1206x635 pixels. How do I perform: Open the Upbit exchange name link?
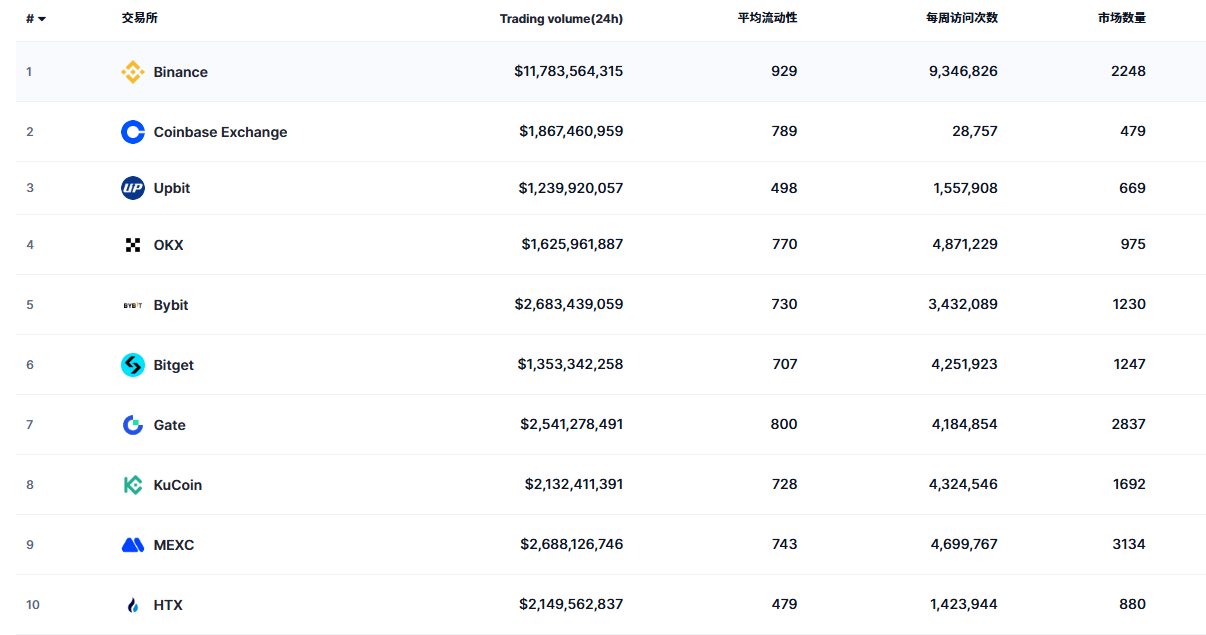click(171, 188)
